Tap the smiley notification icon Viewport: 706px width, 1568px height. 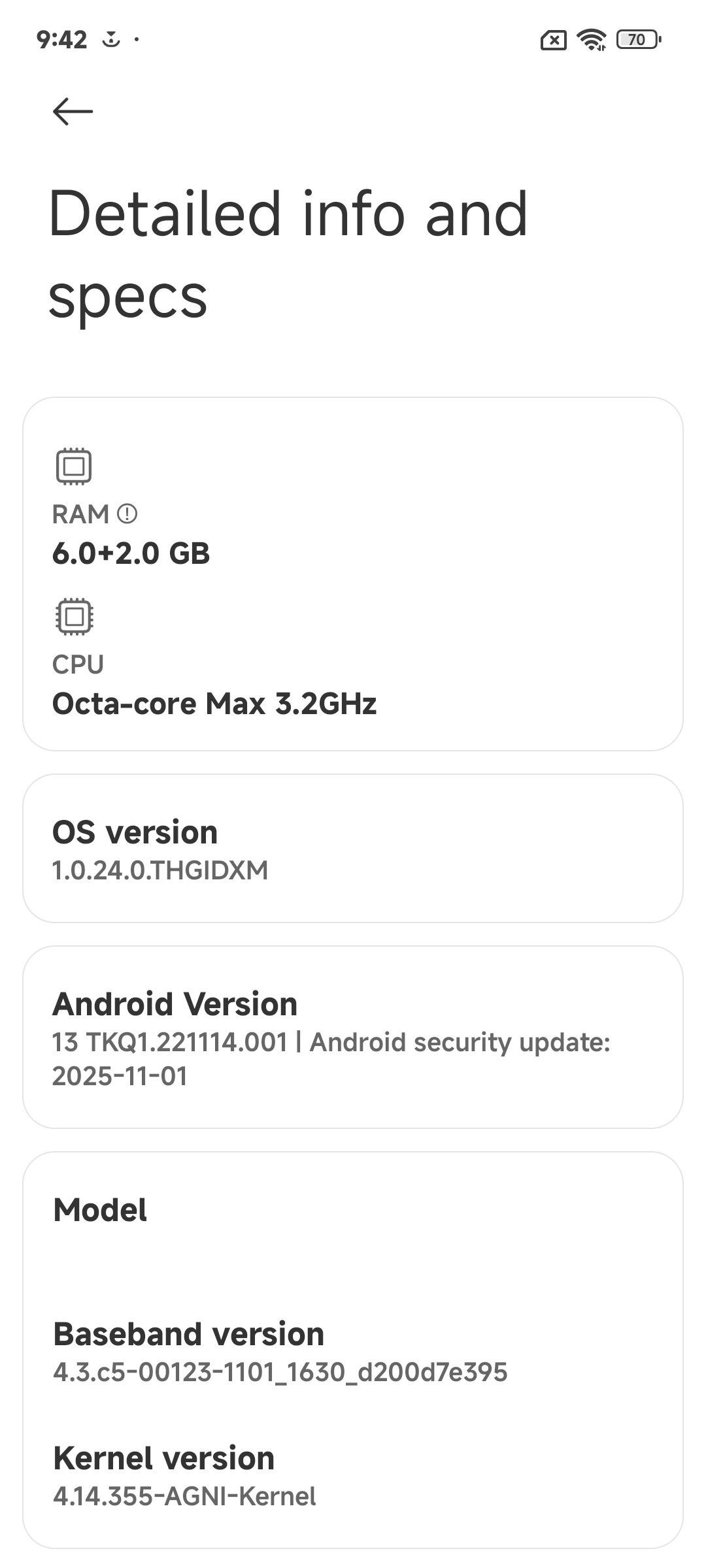click(x=112, y=39)
